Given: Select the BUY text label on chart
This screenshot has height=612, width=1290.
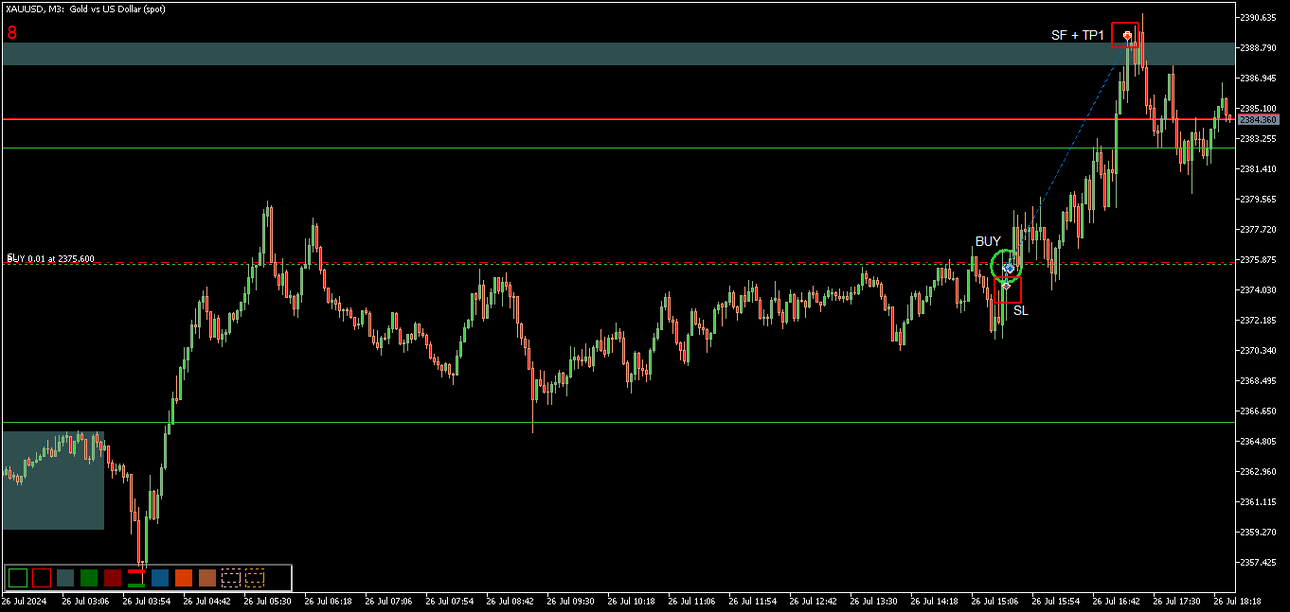Looking at the screenshot, I should point(988,242).
